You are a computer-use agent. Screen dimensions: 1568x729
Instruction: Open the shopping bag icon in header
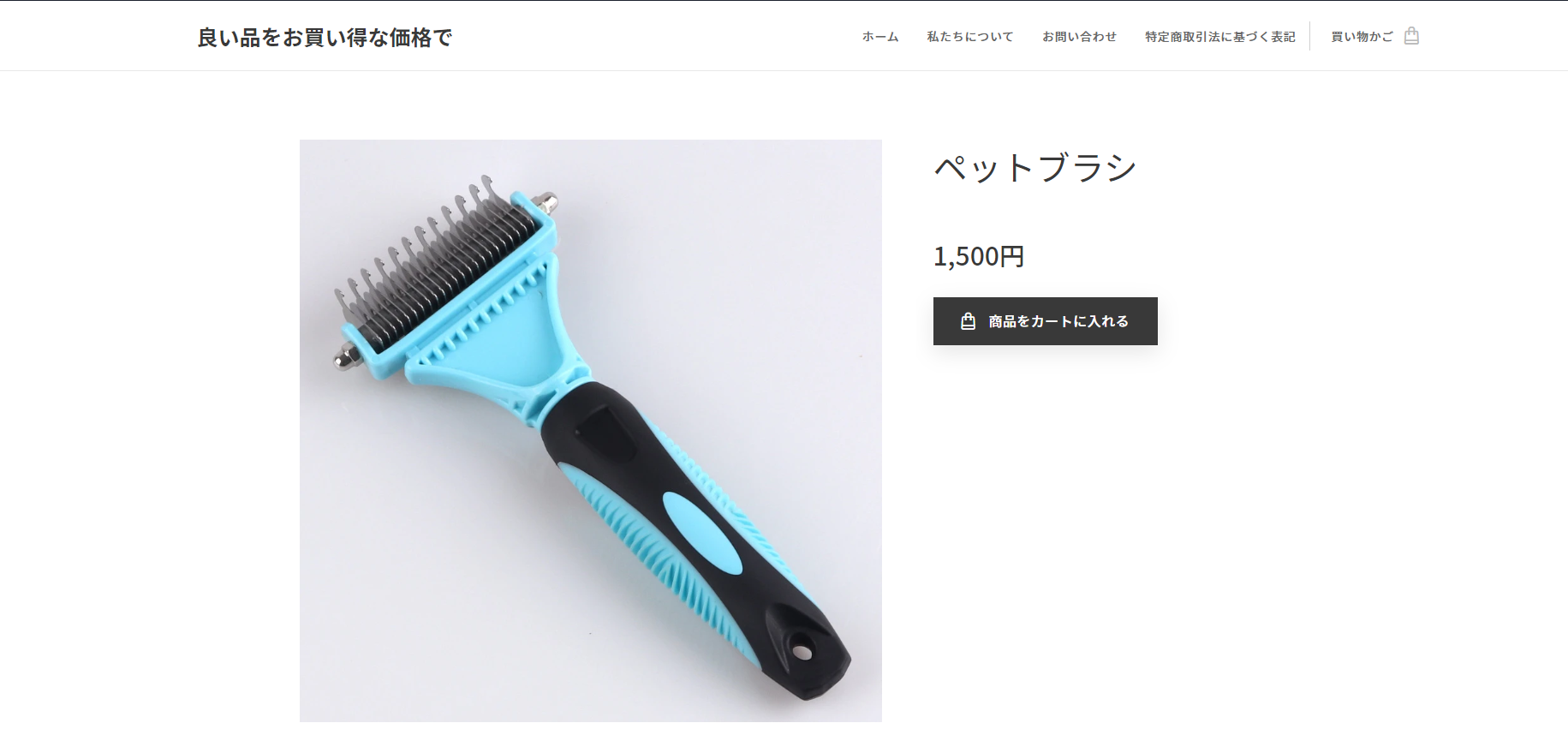pyautogui.click(x=1412, y=36)
